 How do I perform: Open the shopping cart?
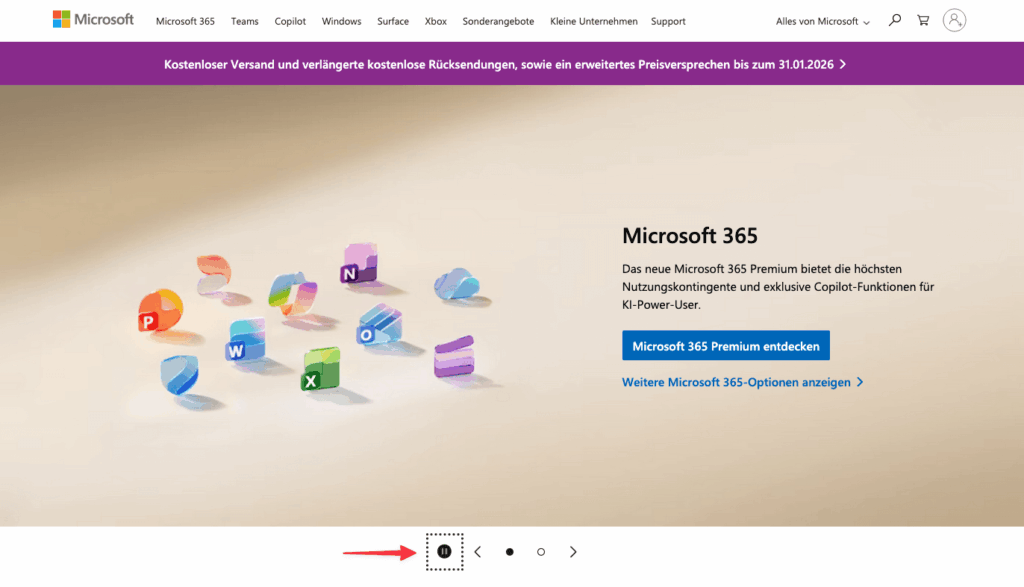pos(922,20)
